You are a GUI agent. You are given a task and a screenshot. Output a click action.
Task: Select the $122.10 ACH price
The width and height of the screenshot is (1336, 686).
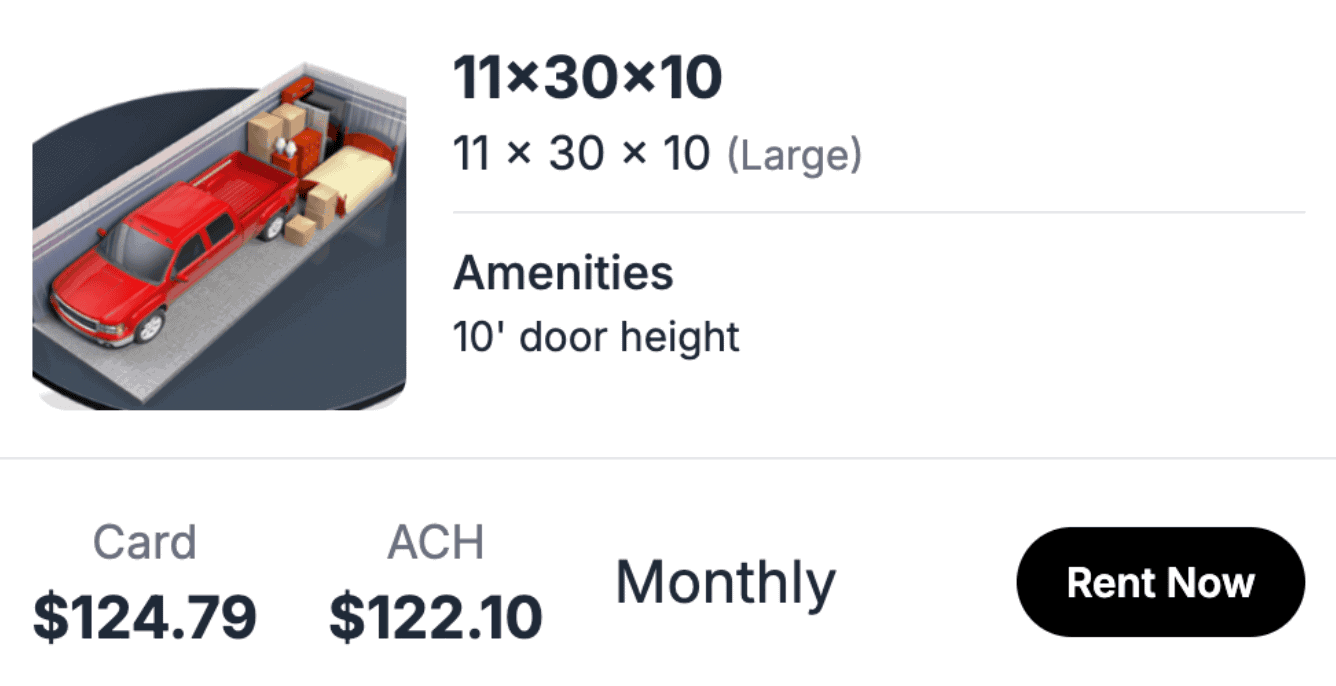point(435,616)
